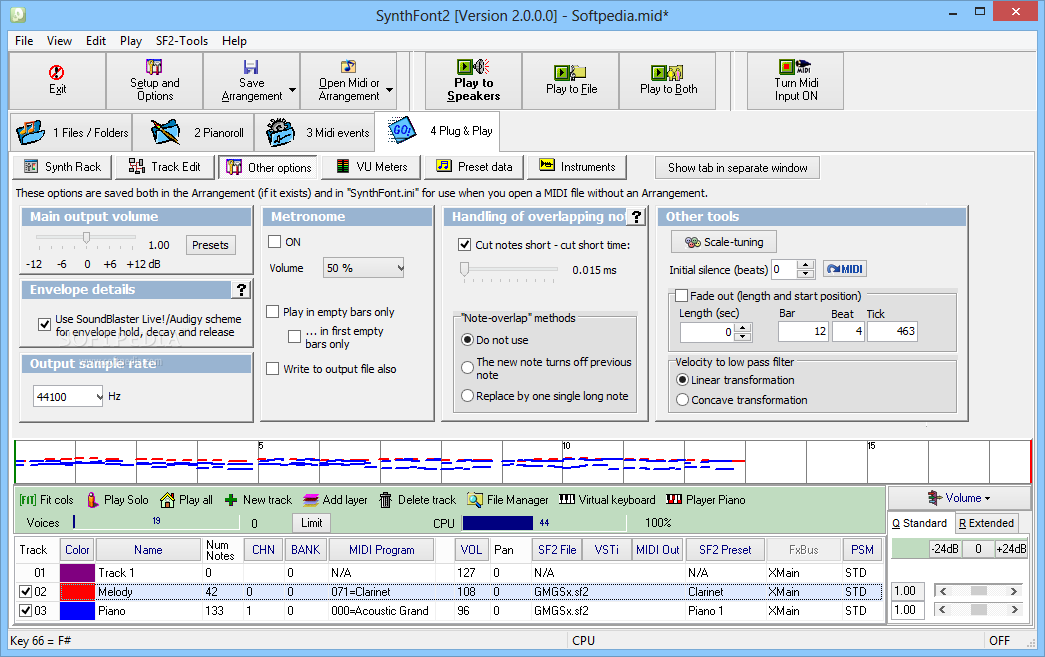The height and width of the screenshot is (657, 1045).
Task: Click Show tab in separate window
Action: [x=737, y=168]
